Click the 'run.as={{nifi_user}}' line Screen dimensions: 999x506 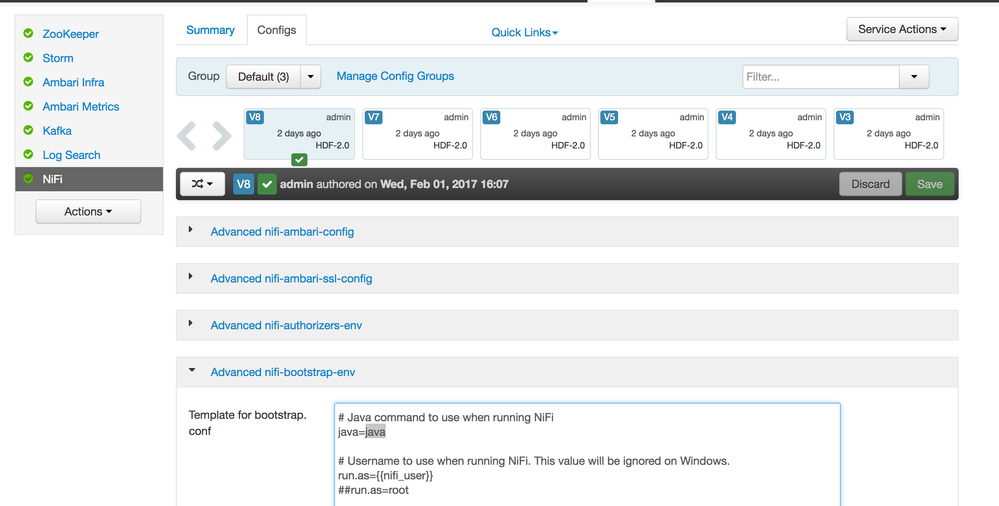pyautogui.click(x=385, y=475)
